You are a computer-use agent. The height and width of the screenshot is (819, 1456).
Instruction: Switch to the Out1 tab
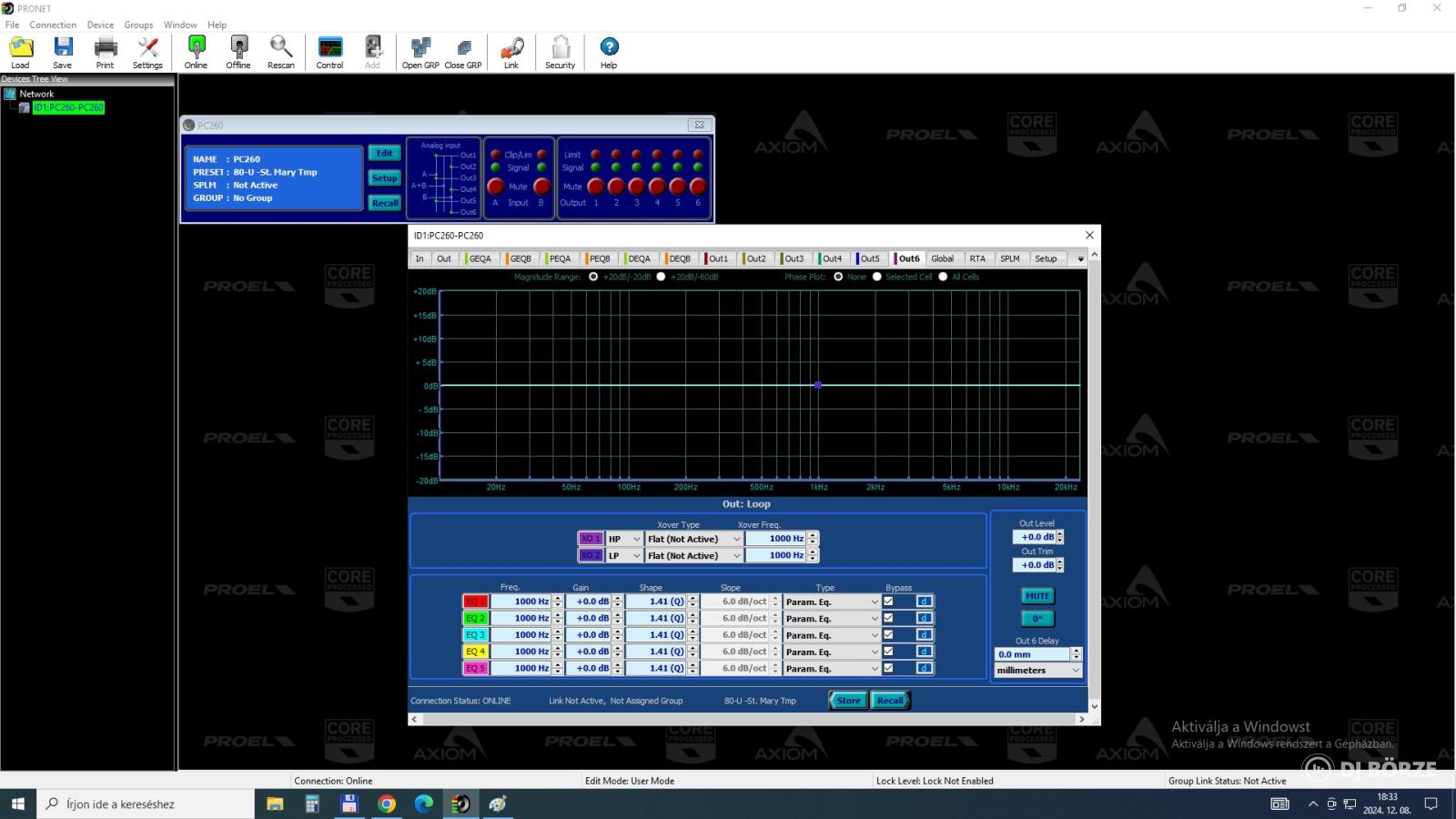718,258
